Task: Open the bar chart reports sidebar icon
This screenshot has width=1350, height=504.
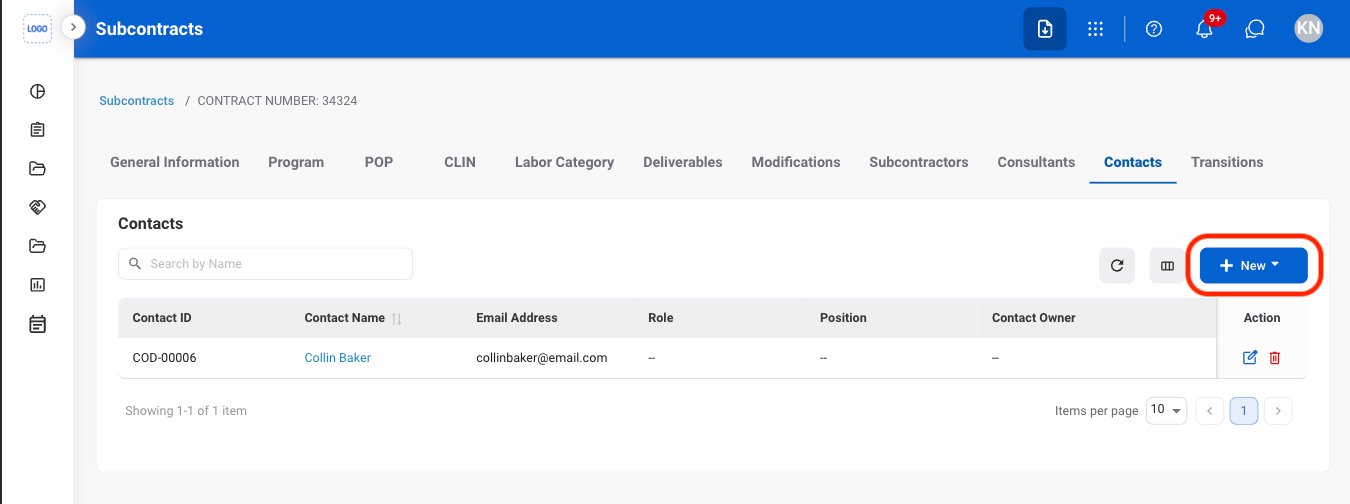Action: pos(38,285)
